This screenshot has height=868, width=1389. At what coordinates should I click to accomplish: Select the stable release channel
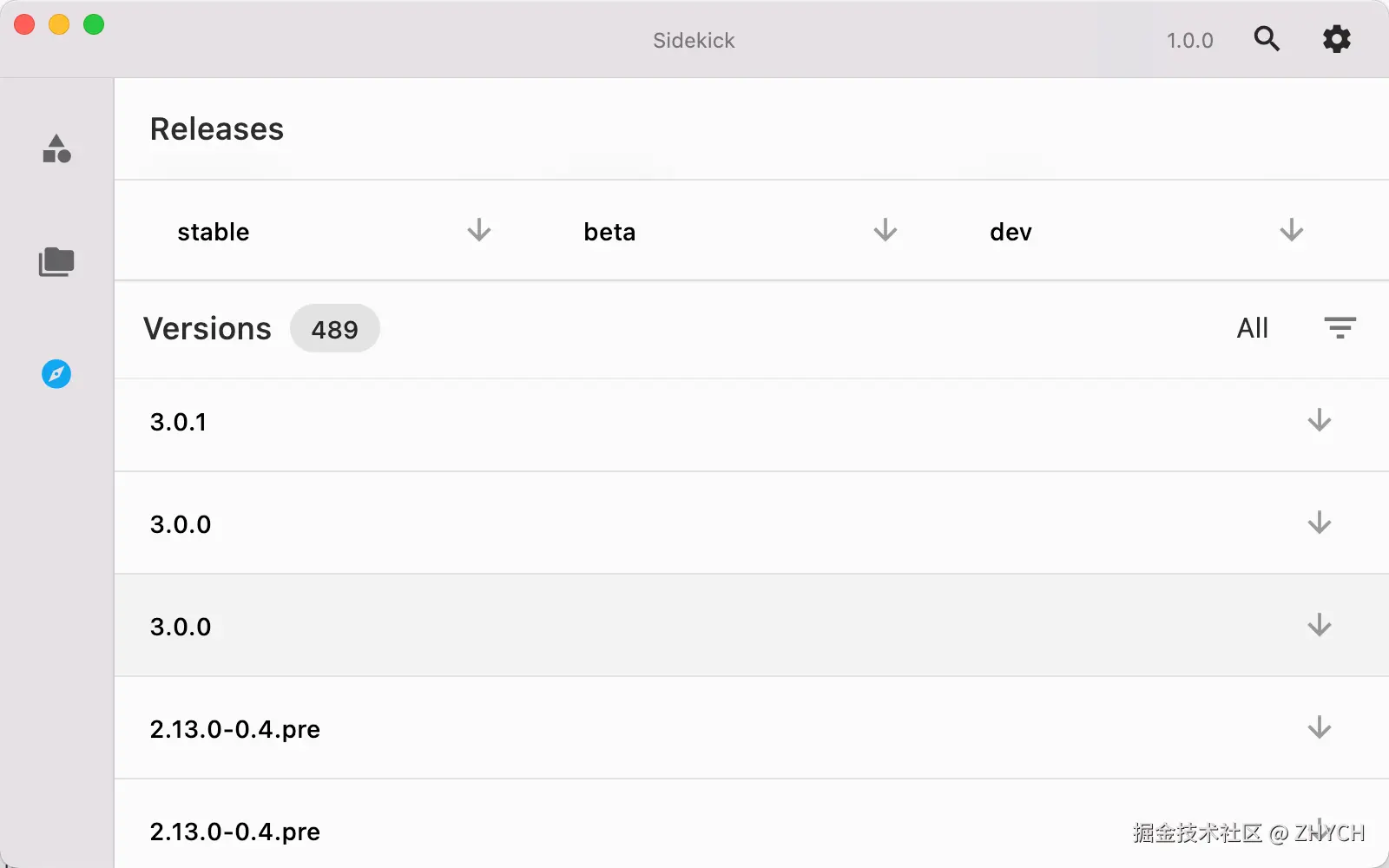click(214, 232)
